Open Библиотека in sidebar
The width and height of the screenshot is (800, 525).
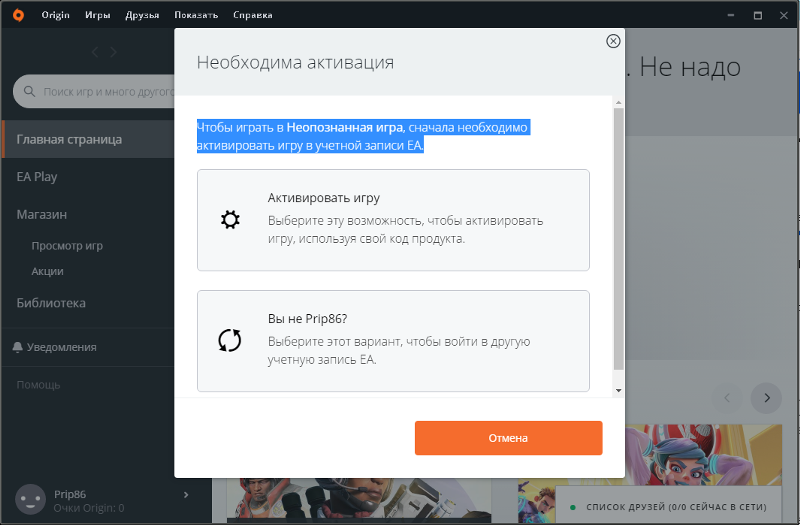(51, 303)
